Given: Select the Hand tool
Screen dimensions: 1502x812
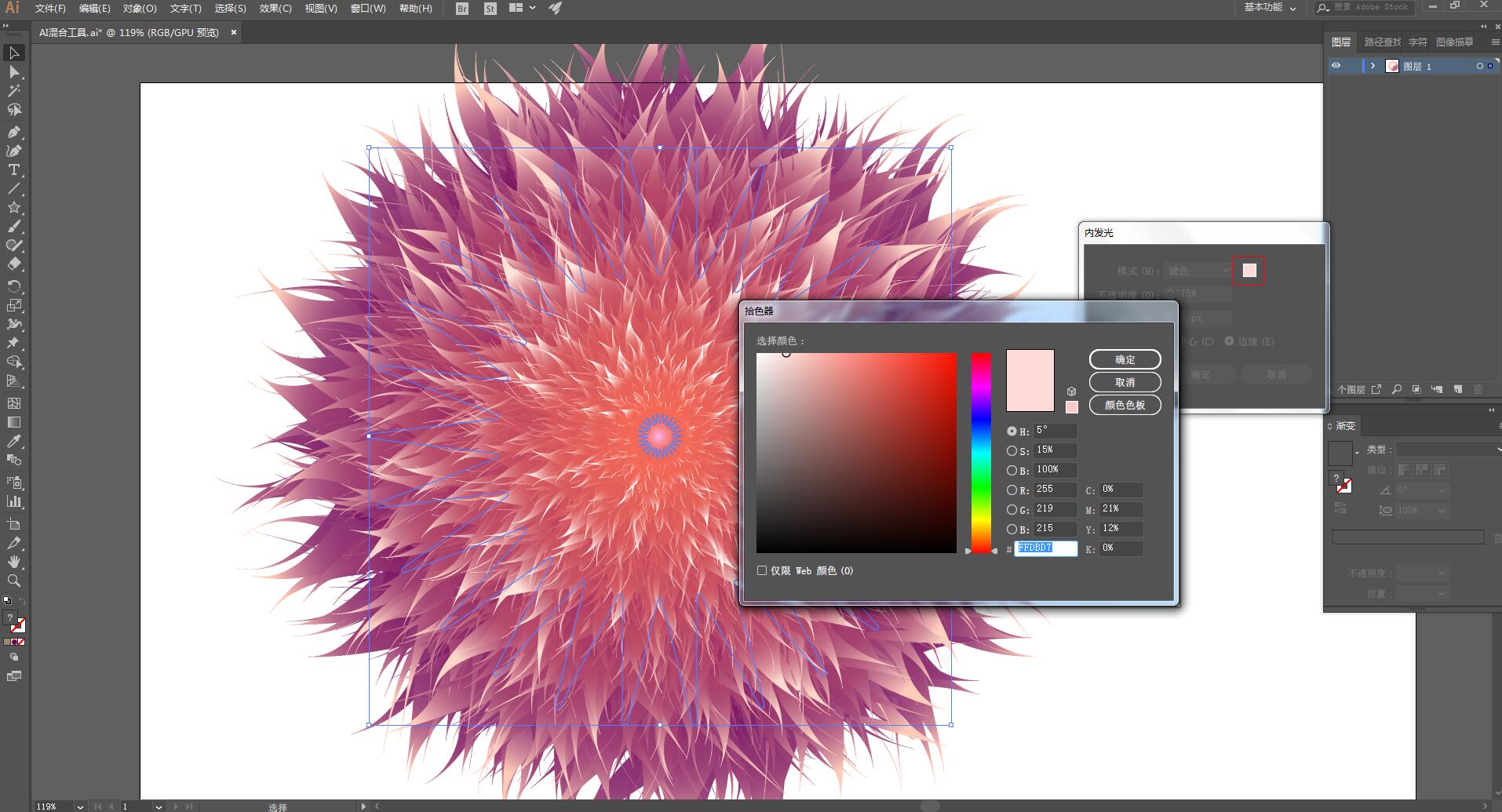Looking at the screenshot, I should [14, 563].
